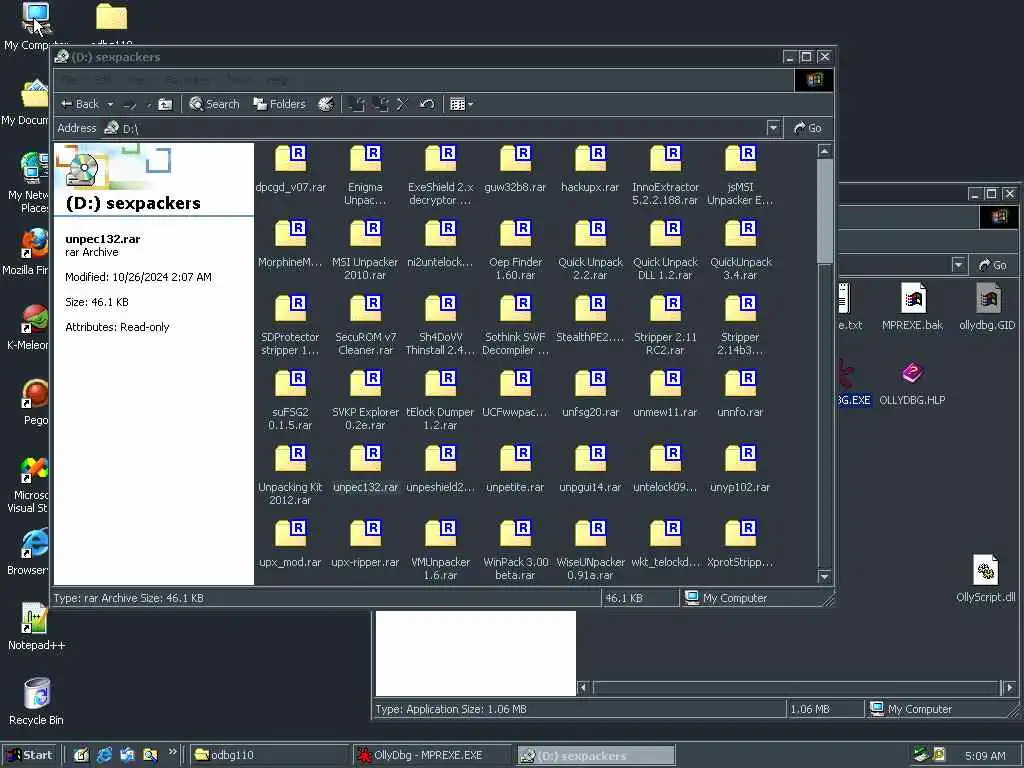Open the Edit menu

coord(102,80)
